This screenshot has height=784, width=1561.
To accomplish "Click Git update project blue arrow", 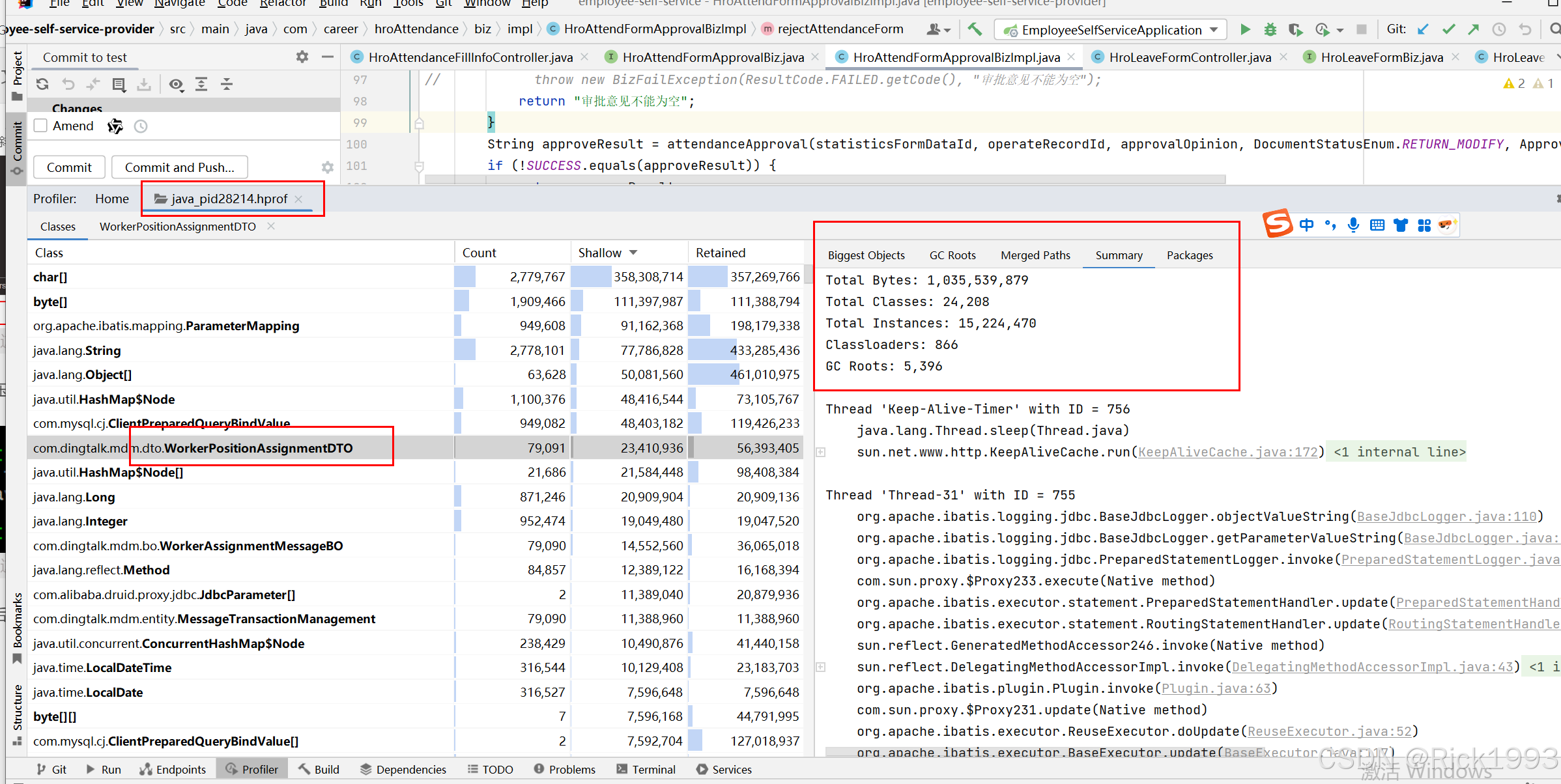I will click(x=1424, y=29).
